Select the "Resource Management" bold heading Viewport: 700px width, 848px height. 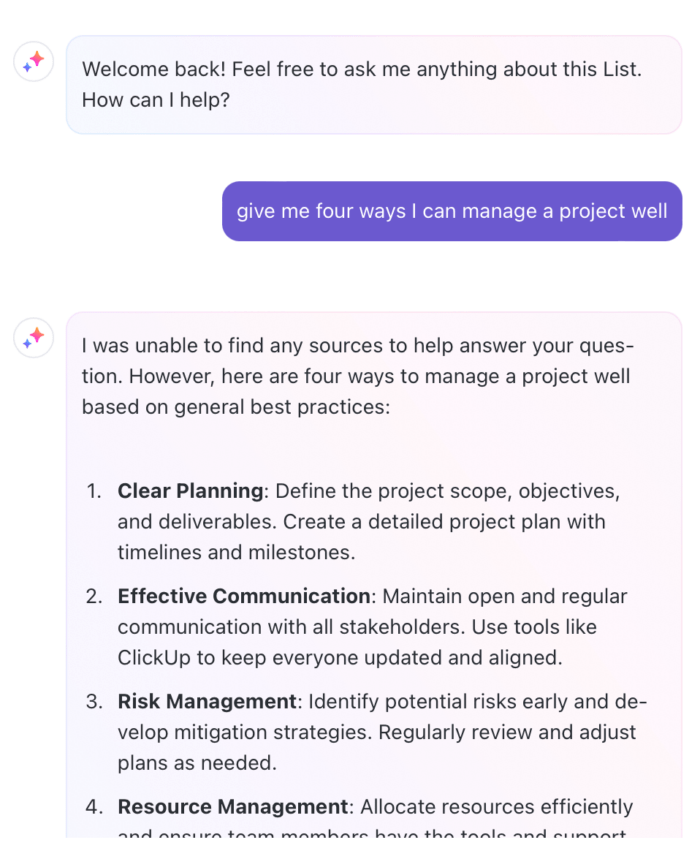(233, 806)
